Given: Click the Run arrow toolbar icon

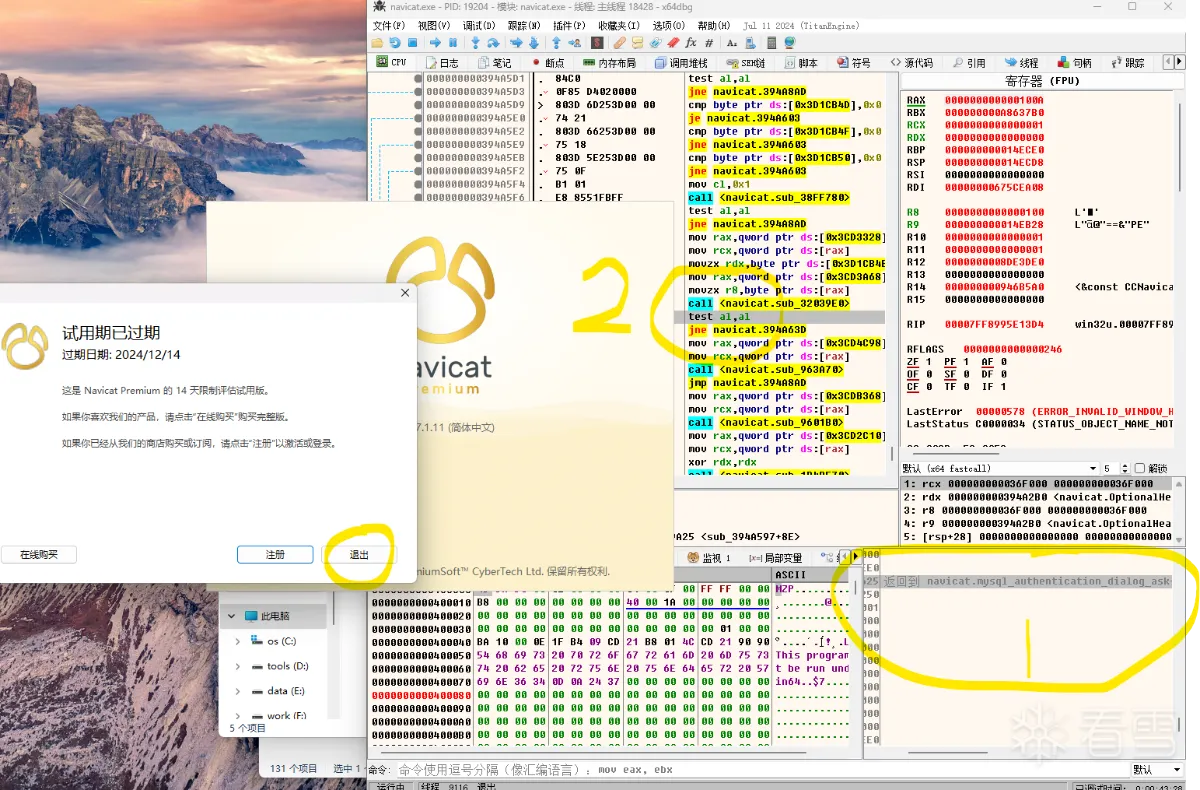Looking at the screenshot, I should coord(435,43).
